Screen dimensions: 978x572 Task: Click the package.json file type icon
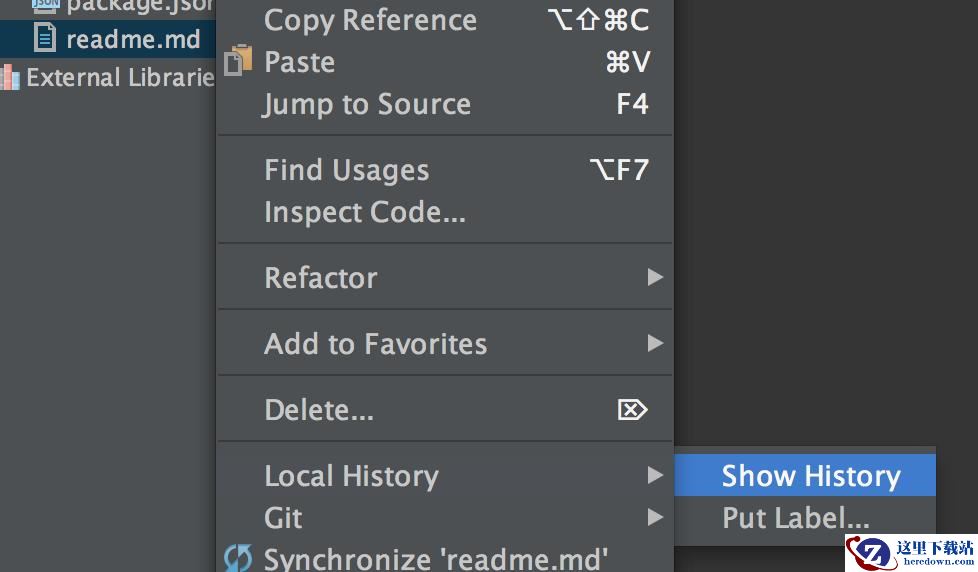[x=46, y=6]
